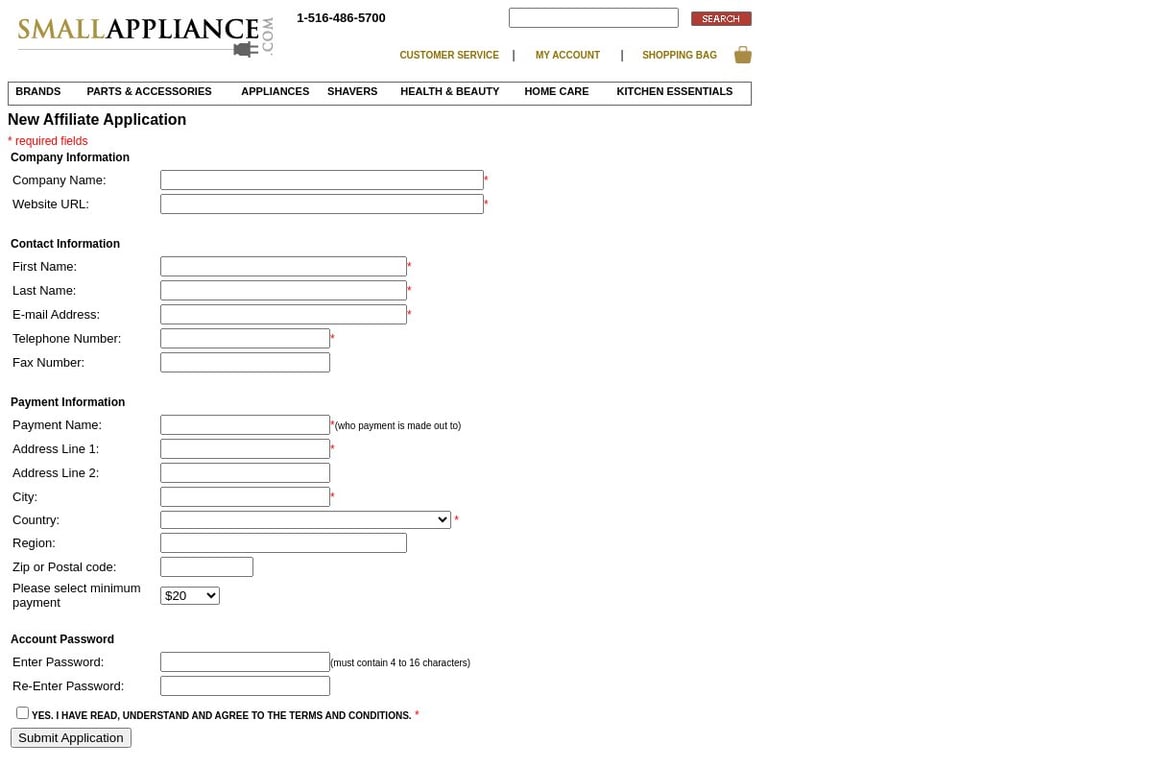1152x768 pixels.
Task: Click the '(must contain 4 to 16 characters)' note
Action: tap(400, 663)
